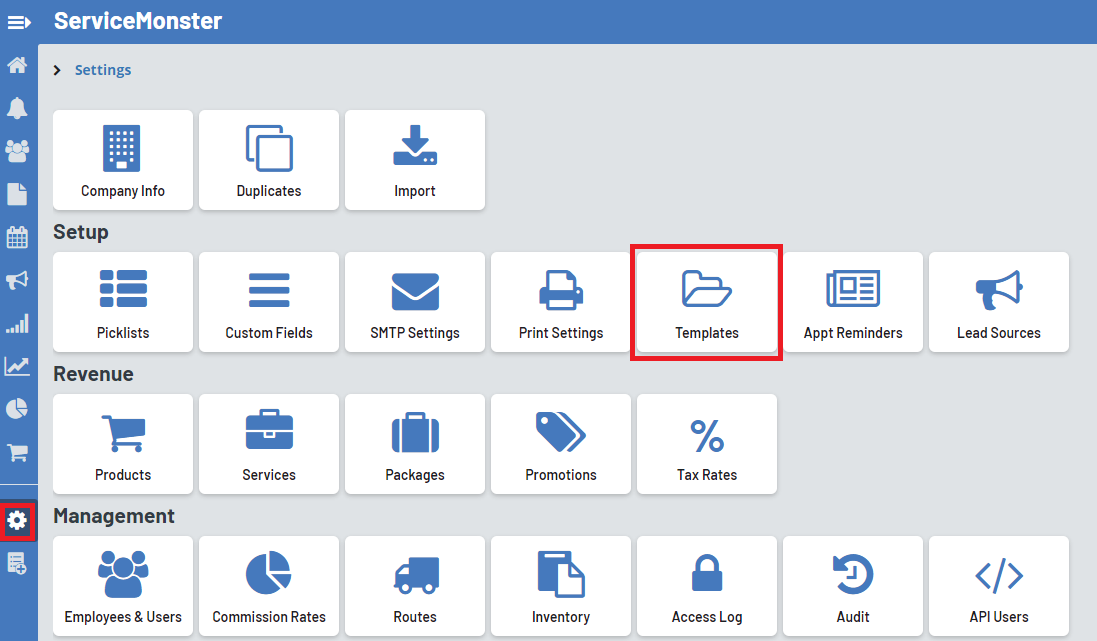Viewport: 1097px width, 641px height.
Task: Toggle the sidebar hamburger menu
Action: point(19,22)
